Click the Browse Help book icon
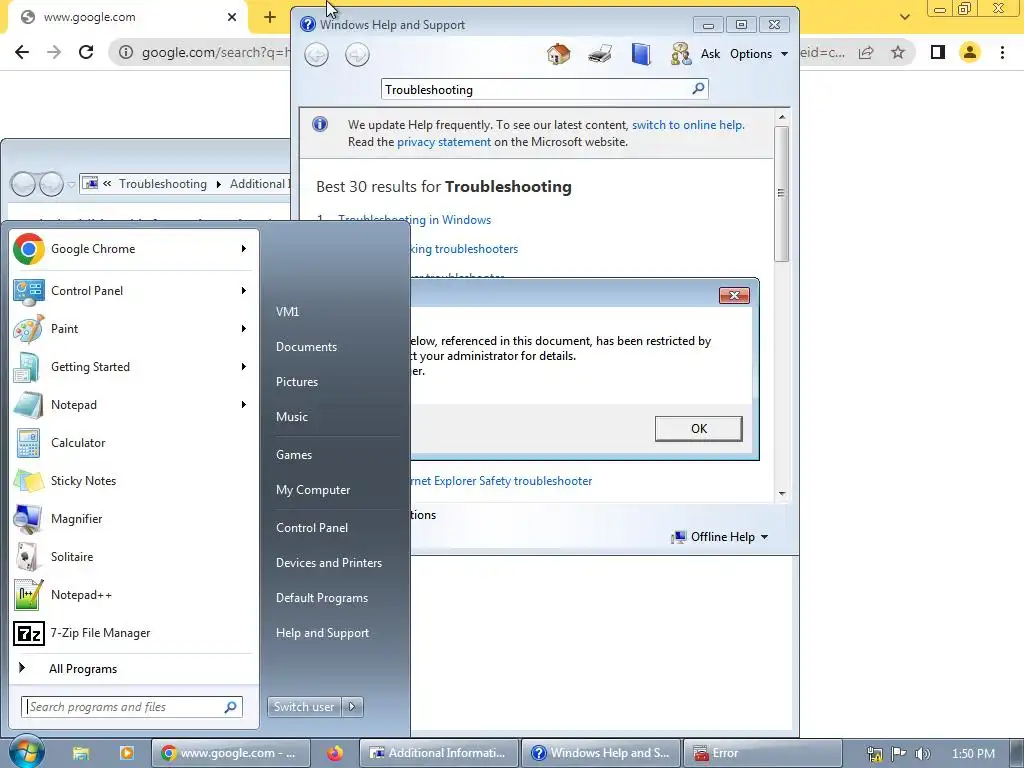1024x768 pixels. 641,54
